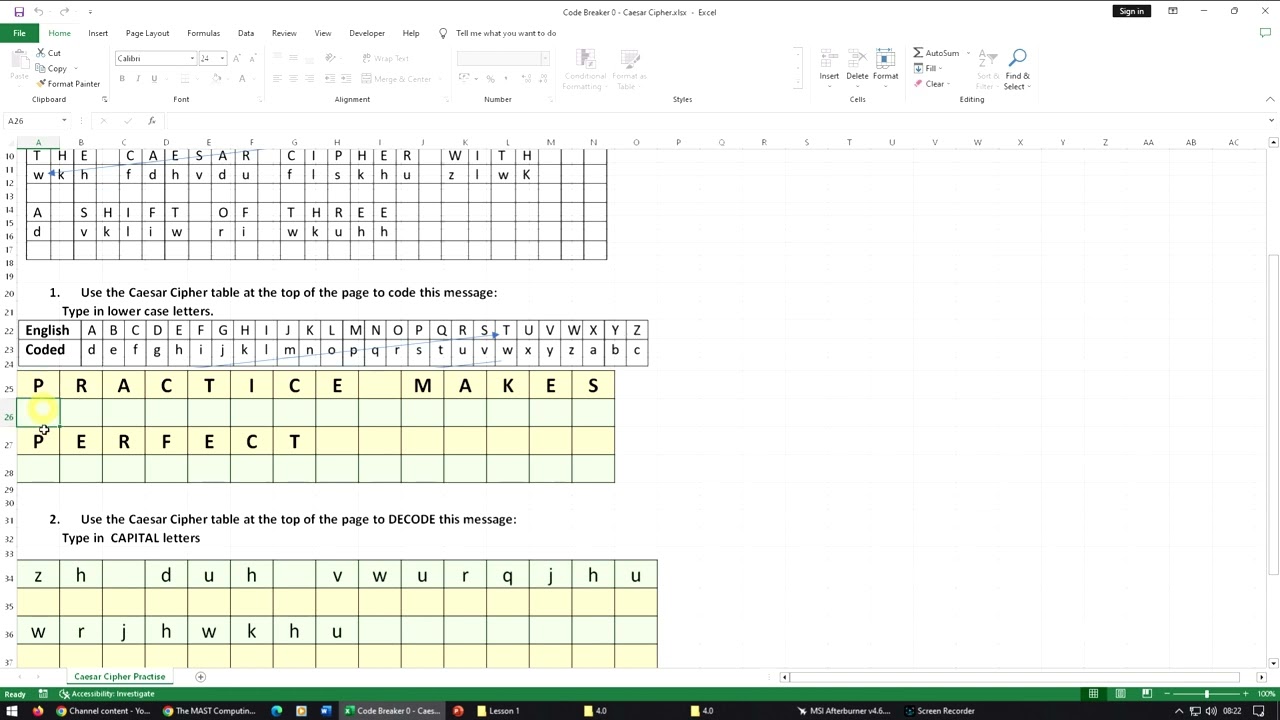Redo the last action
This screenshot has height=720, width=1280.
tap(64, 12)
